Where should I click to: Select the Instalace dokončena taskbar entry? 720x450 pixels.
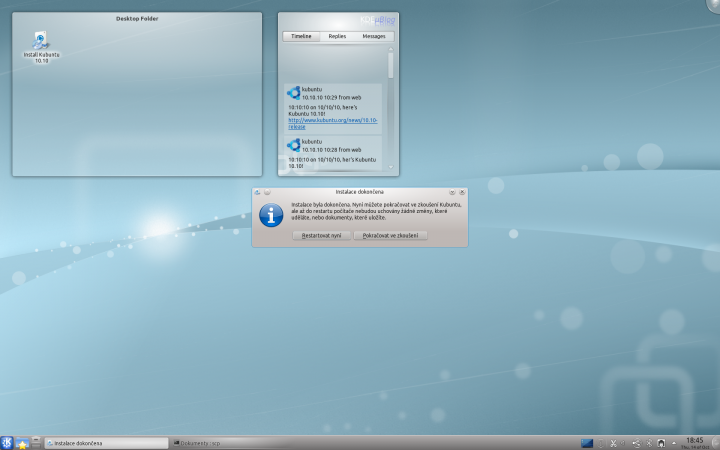tap(107, 443)
